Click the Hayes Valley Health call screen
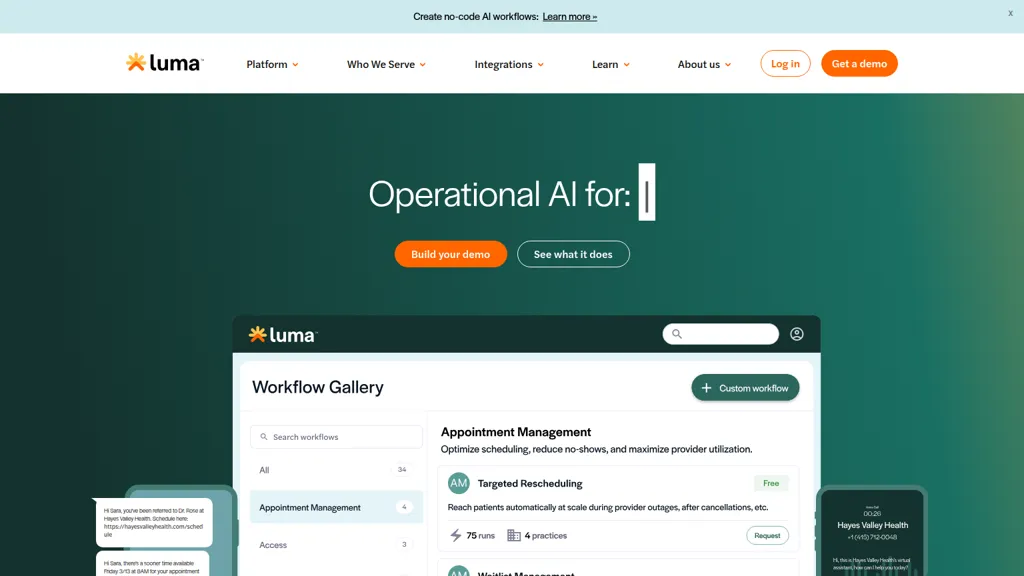This screenshot has height=576, width=1024. [x=872, y=532]
